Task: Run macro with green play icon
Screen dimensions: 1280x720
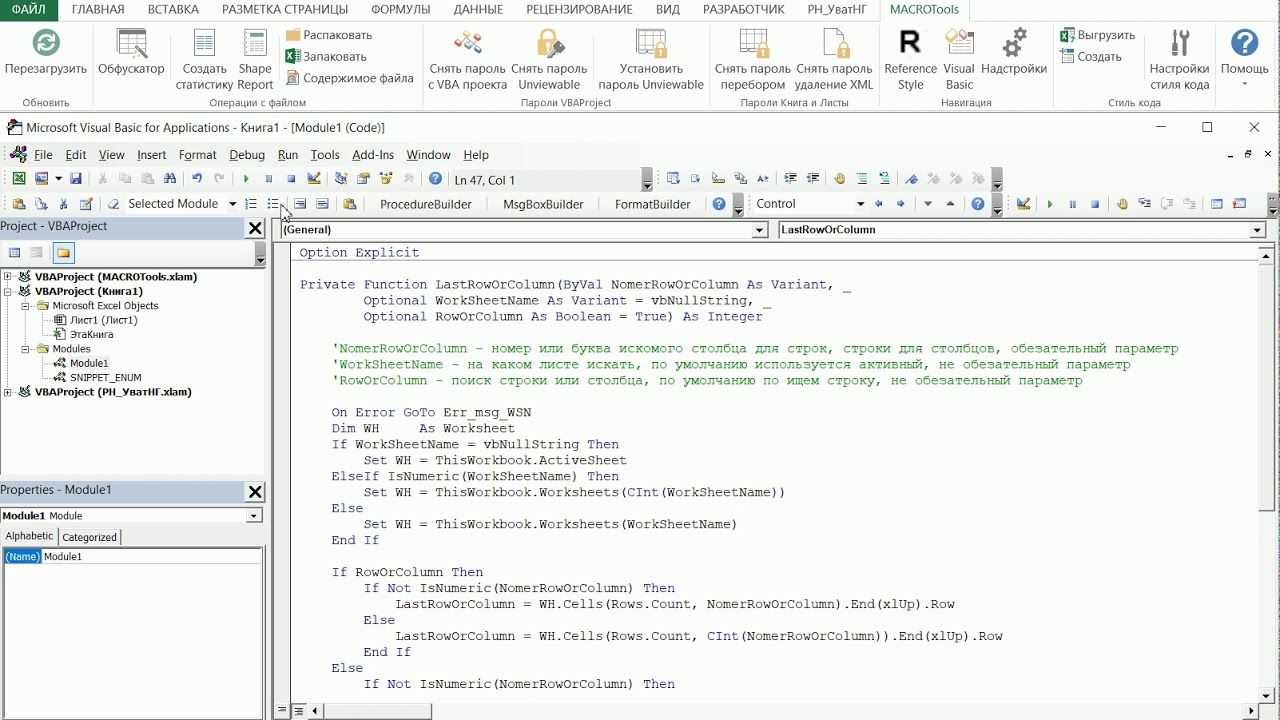Action: [x=246, y=179]
